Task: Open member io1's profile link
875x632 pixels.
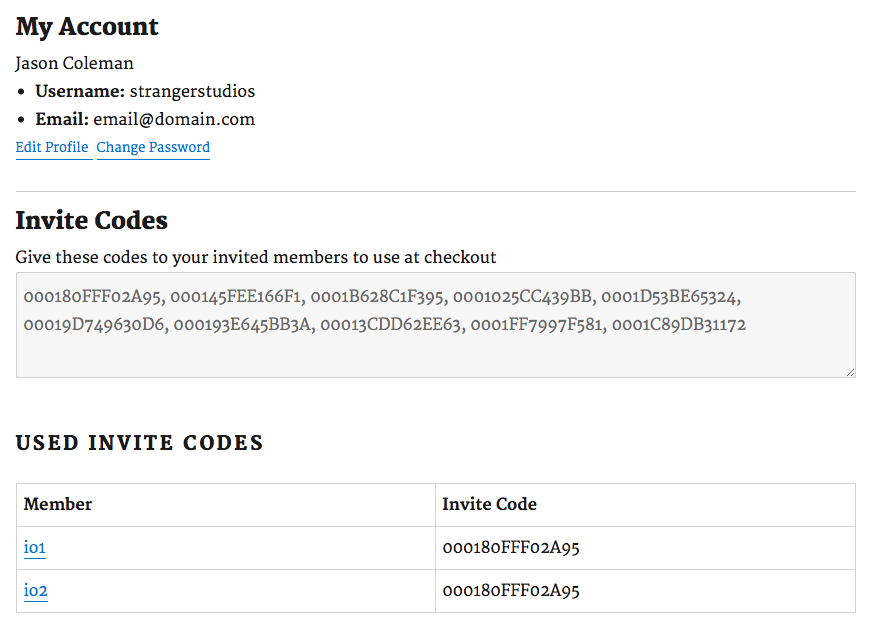Action: coord(35,548)
